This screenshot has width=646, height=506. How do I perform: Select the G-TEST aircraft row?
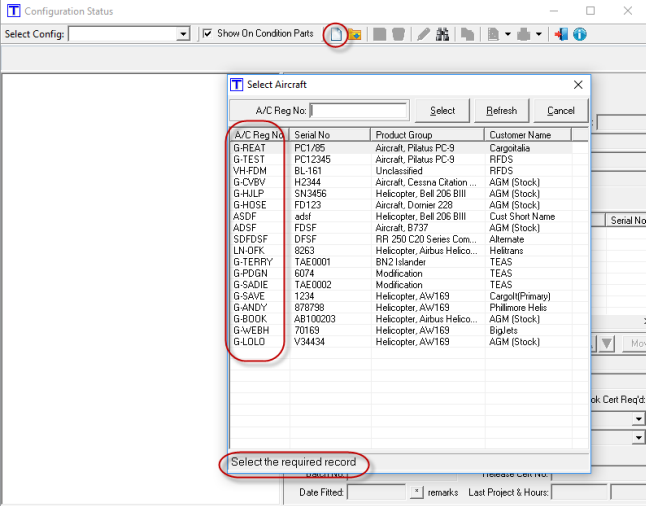tap(401, 159)
